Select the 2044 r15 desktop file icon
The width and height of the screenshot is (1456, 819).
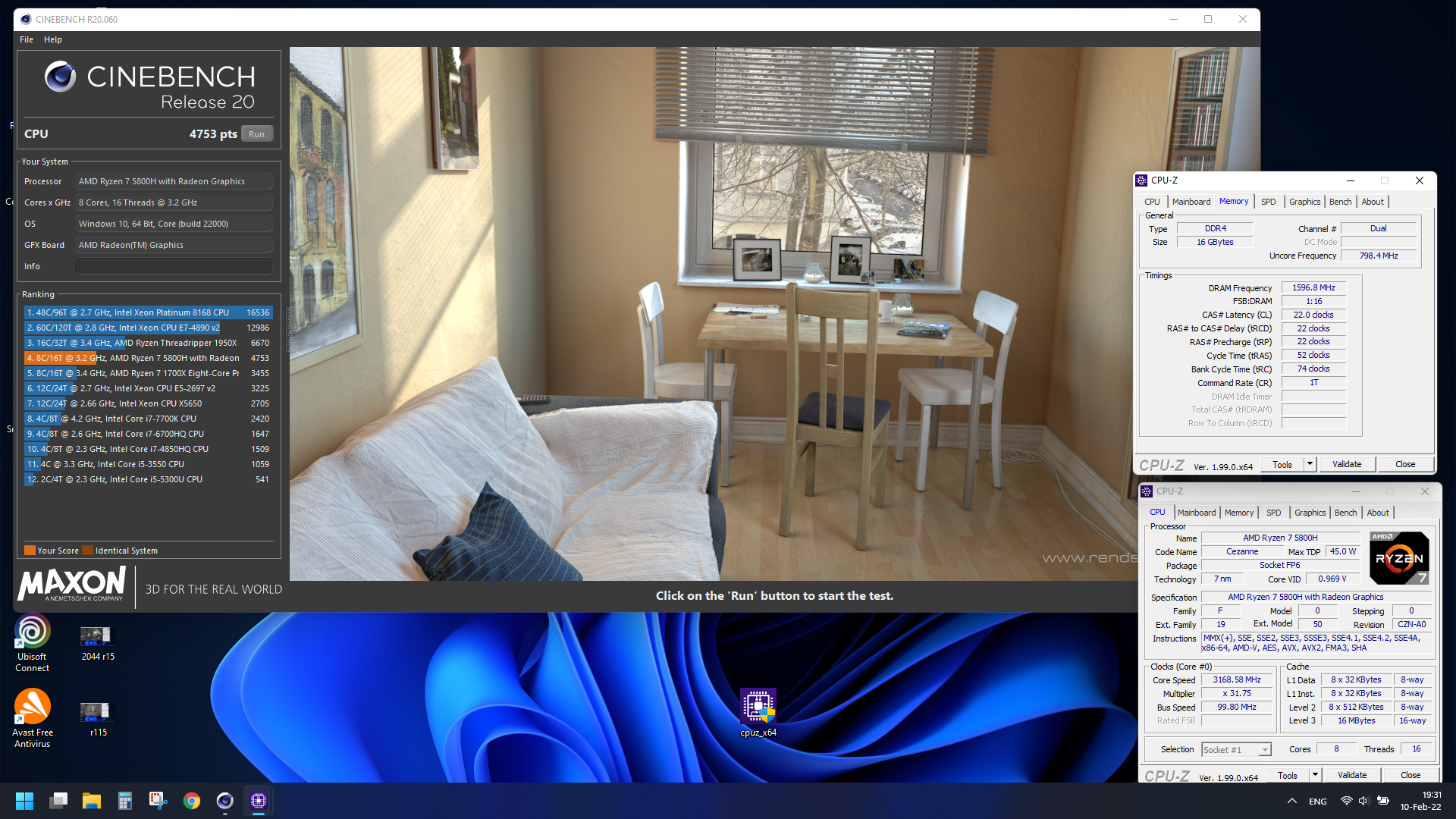click(x=98, y=643)
